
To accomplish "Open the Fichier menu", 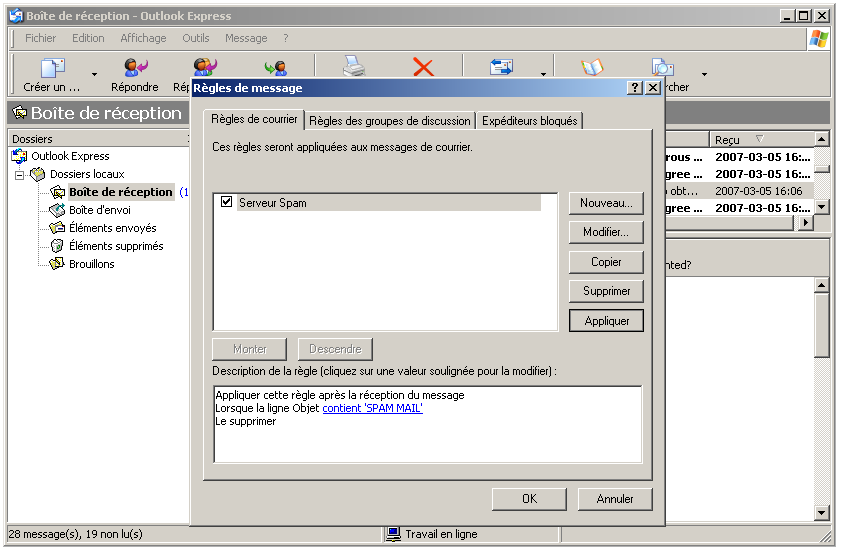I will (x=40, y=38).
